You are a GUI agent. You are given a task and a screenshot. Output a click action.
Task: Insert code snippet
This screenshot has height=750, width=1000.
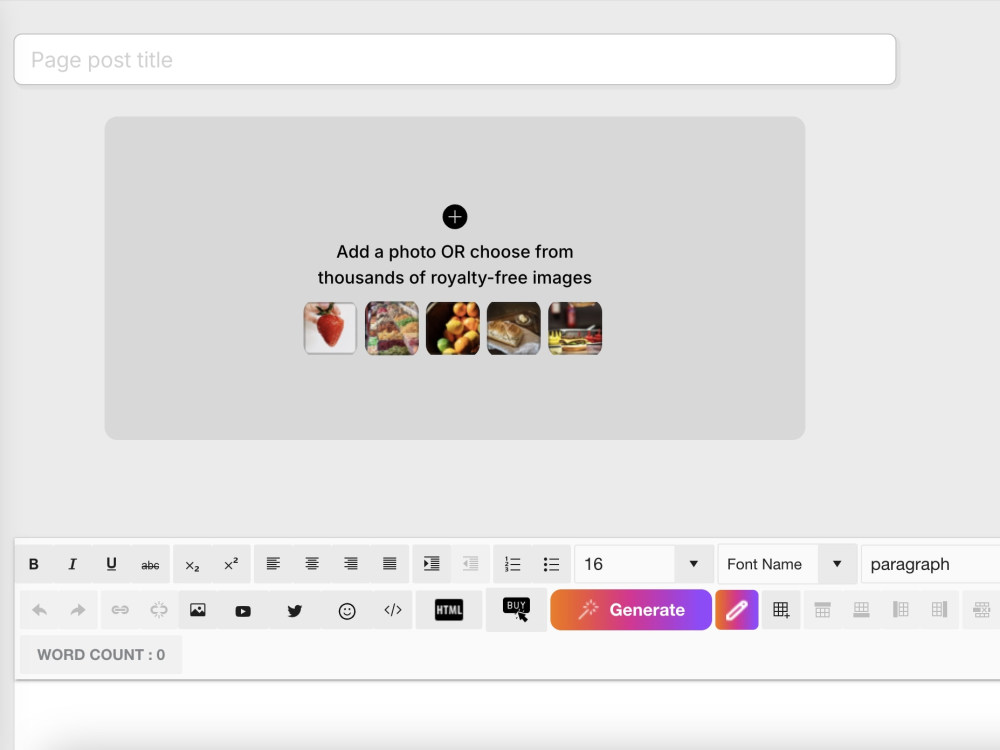click(393, 610)
